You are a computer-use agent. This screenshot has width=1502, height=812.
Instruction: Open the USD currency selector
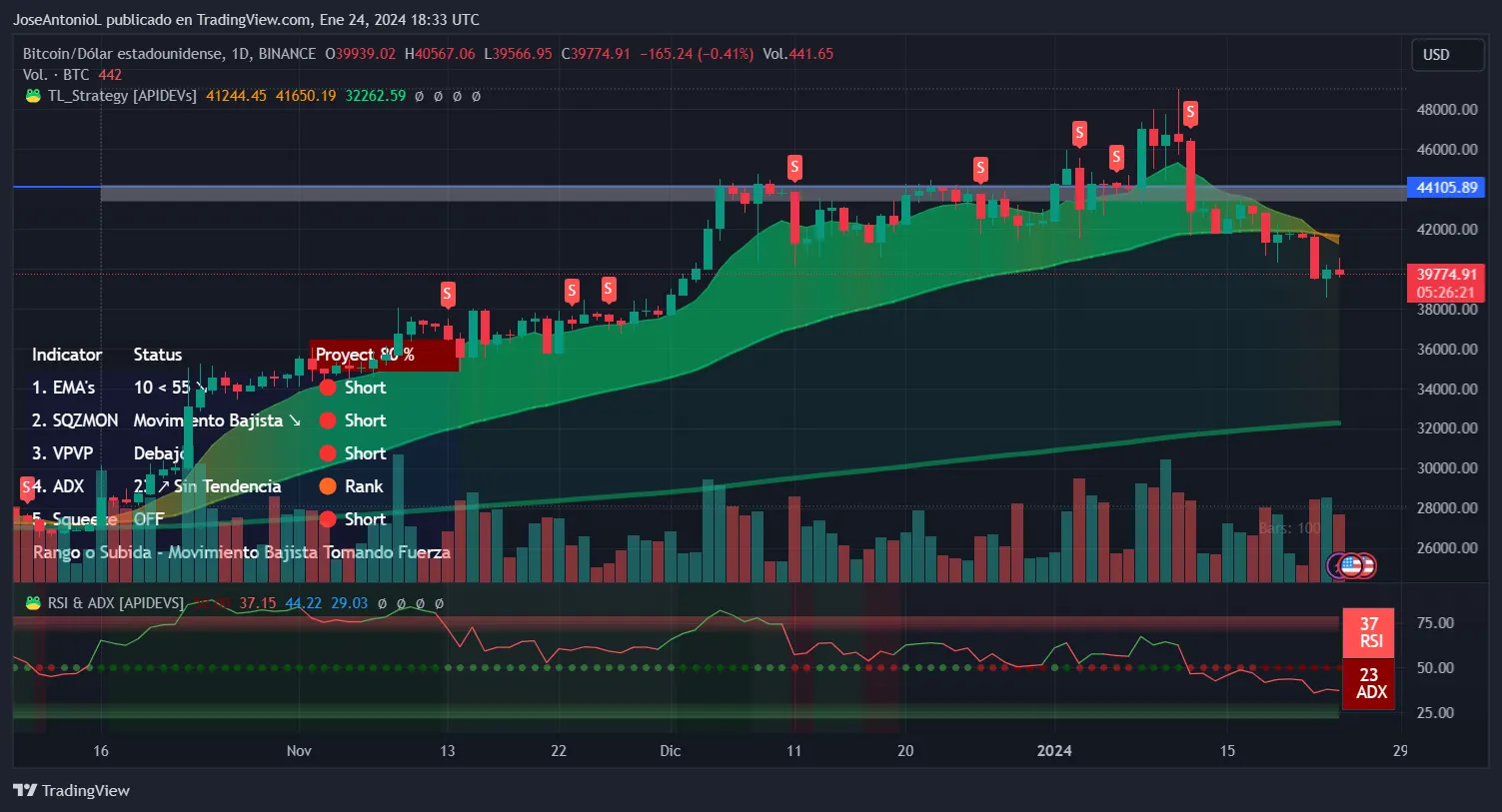coord(1446,55)
